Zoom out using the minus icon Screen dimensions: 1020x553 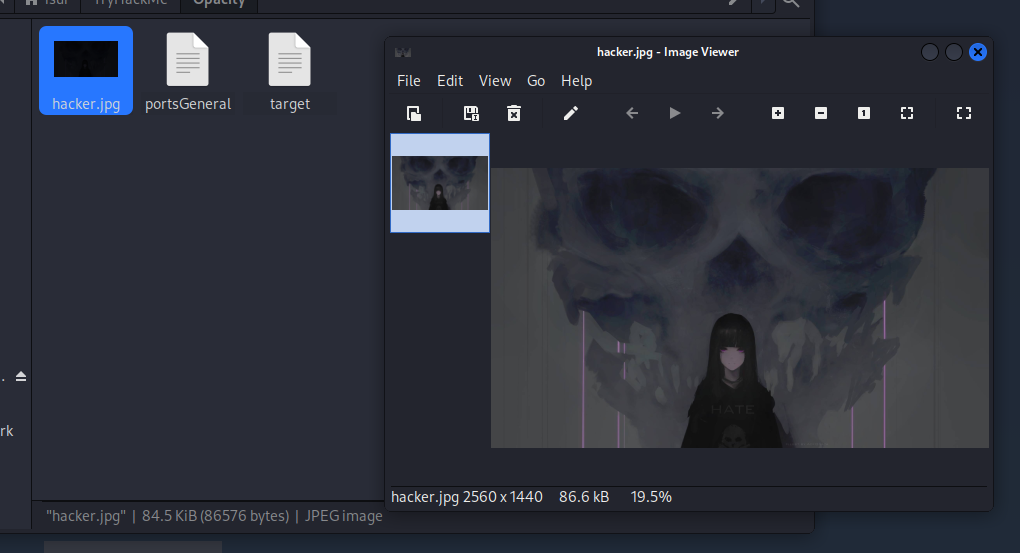(x=821, y=113)
